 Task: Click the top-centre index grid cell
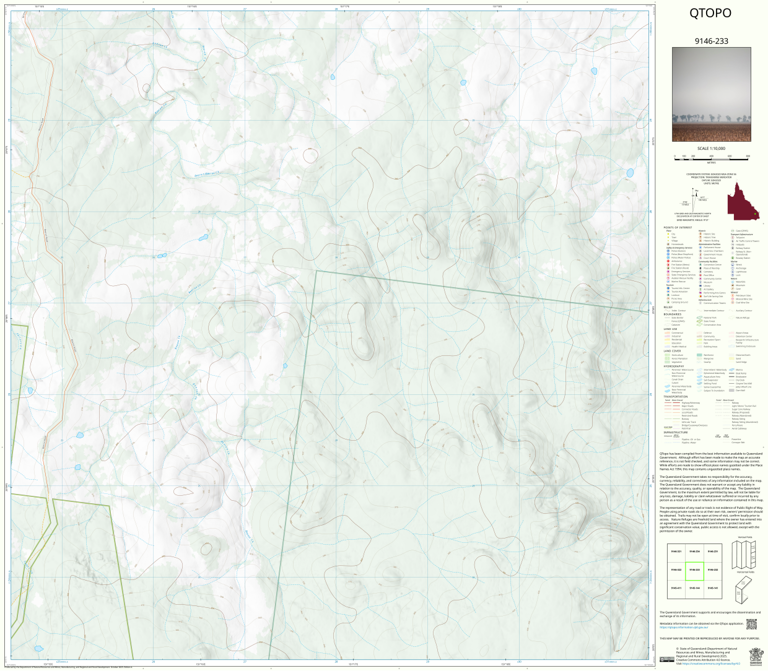(695, 553)
